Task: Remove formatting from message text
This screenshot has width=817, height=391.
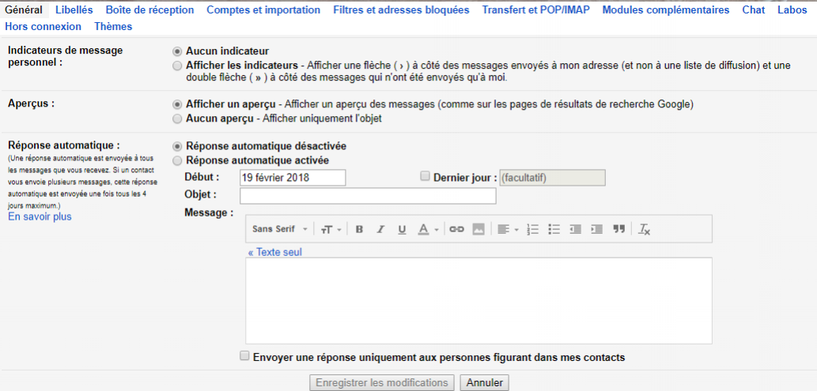Action: click(645, 229)
